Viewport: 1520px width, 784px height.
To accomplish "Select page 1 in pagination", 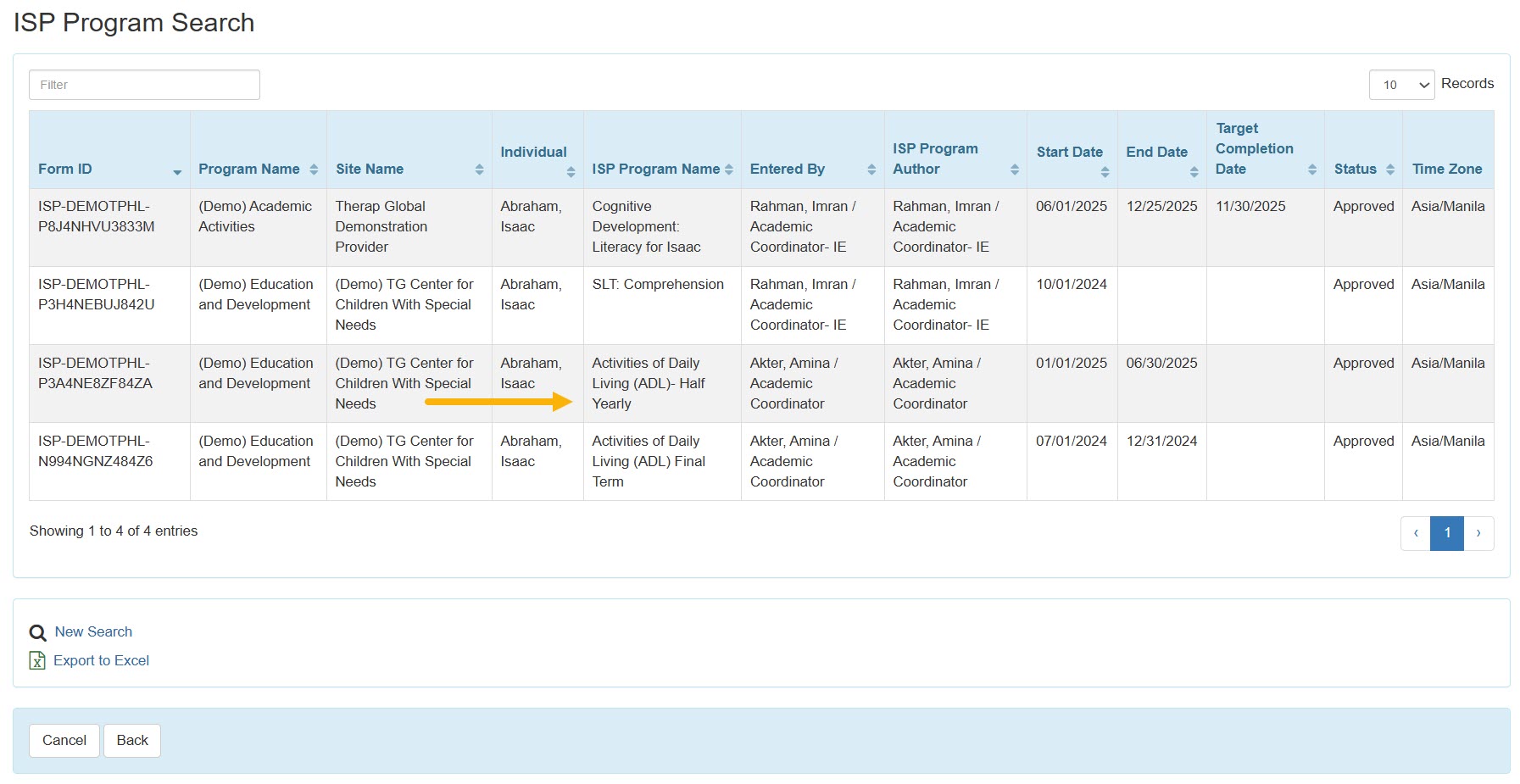I will [1447, 533].
